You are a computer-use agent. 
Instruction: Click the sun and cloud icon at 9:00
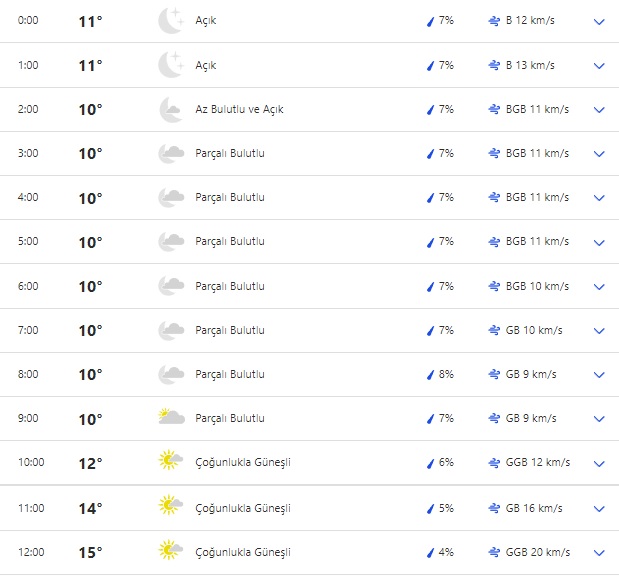(x=170, y=418)
